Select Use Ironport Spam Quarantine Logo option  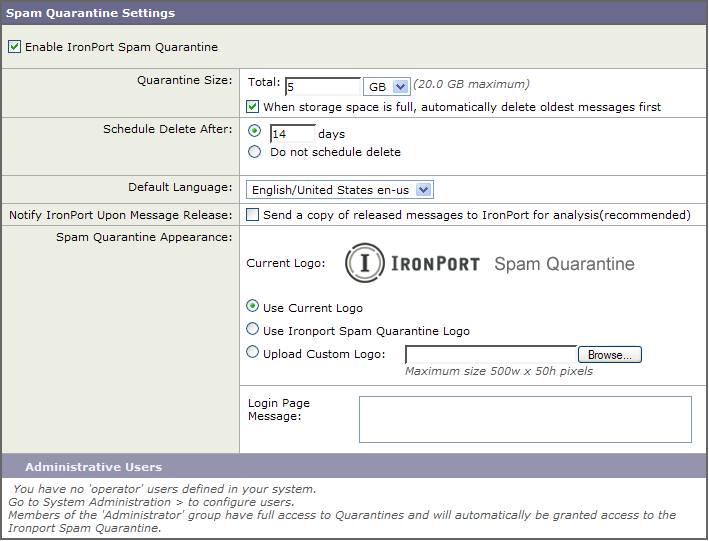pos(252,329)
